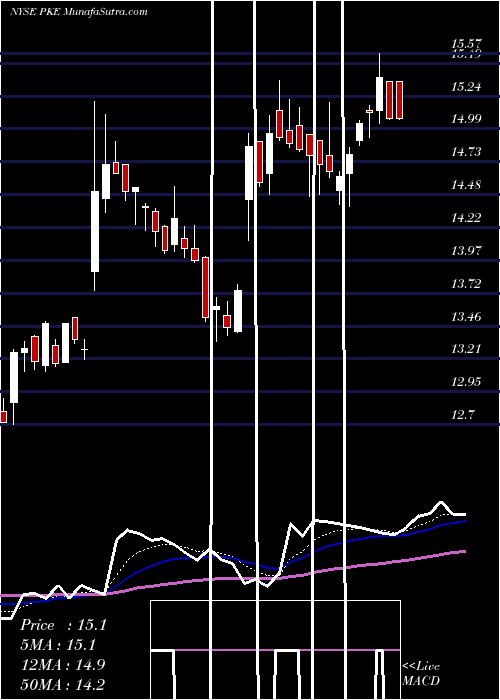Click the 'NYSE PKE MunafaSutra.com' chart title
Viewport: 500px width, 700px height.
(79, 12)
